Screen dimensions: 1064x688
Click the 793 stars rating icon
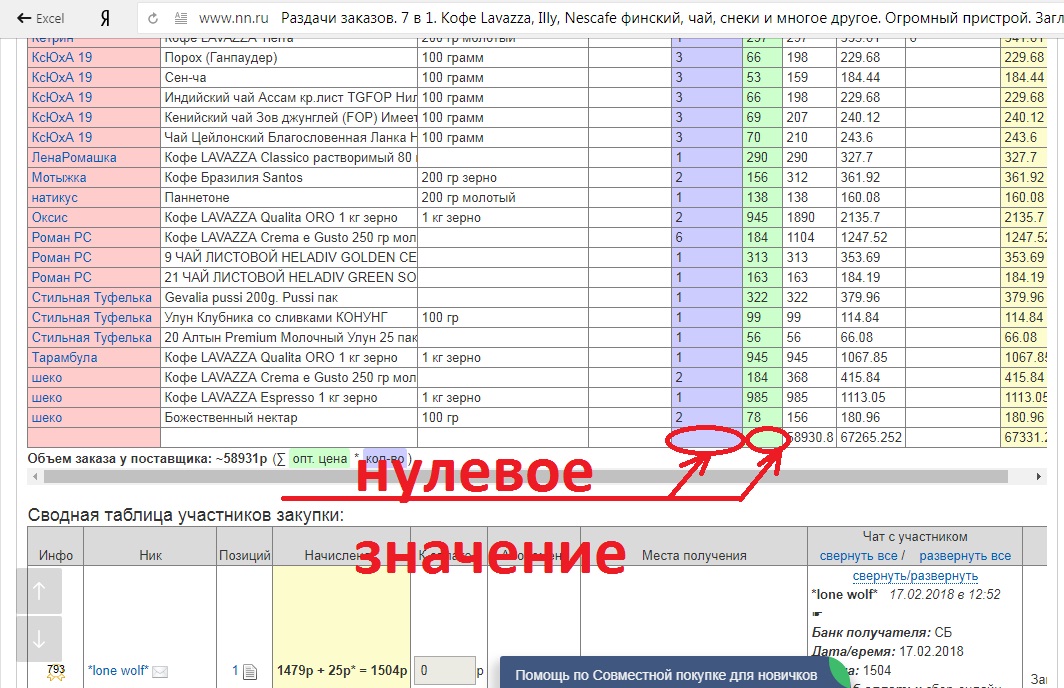pyautogui.click(x=56, y=672)
